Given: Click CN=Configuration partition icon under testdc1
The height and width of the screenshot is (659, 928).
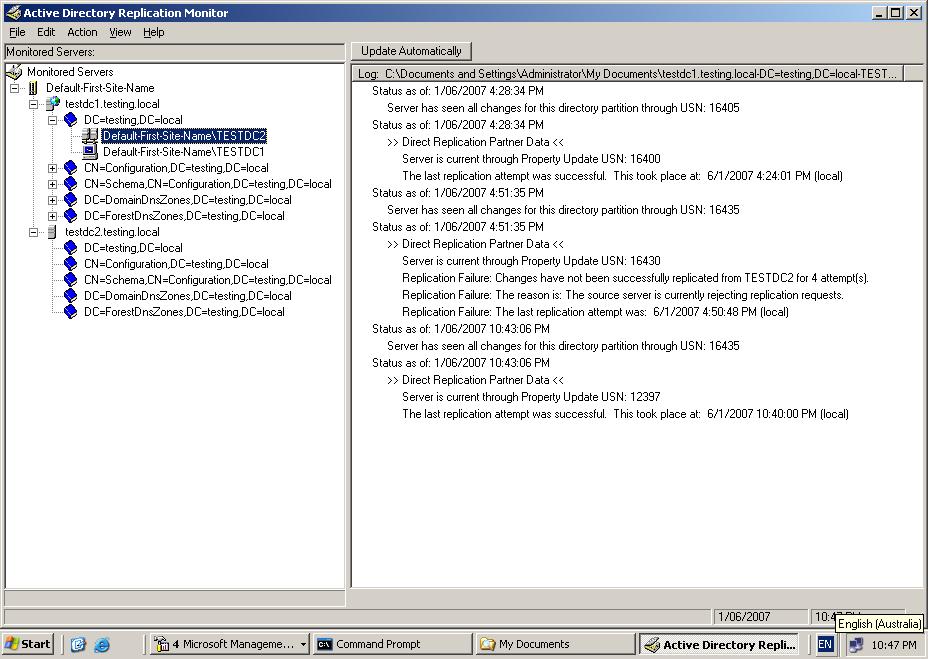Looking at the screenshot, I should click(x=70, y=168).
